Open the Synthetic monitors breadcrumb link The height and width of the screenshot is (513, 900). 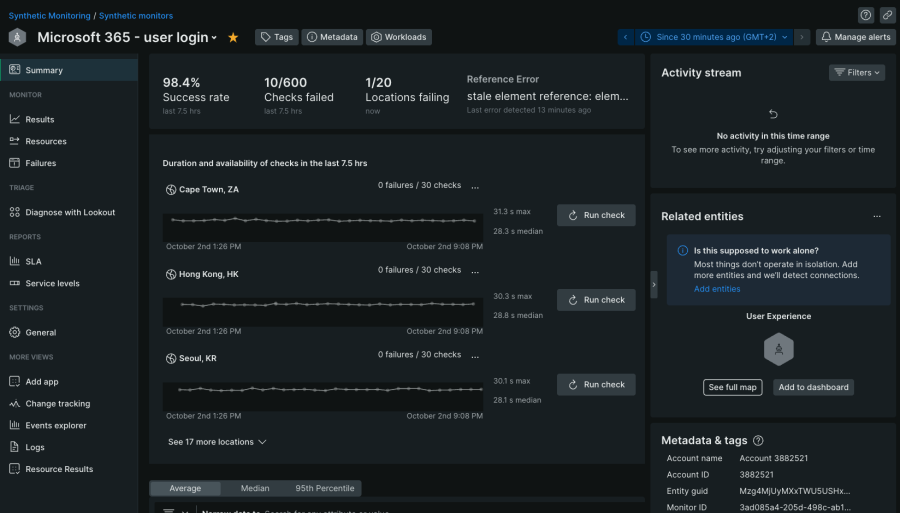point(135,15)
